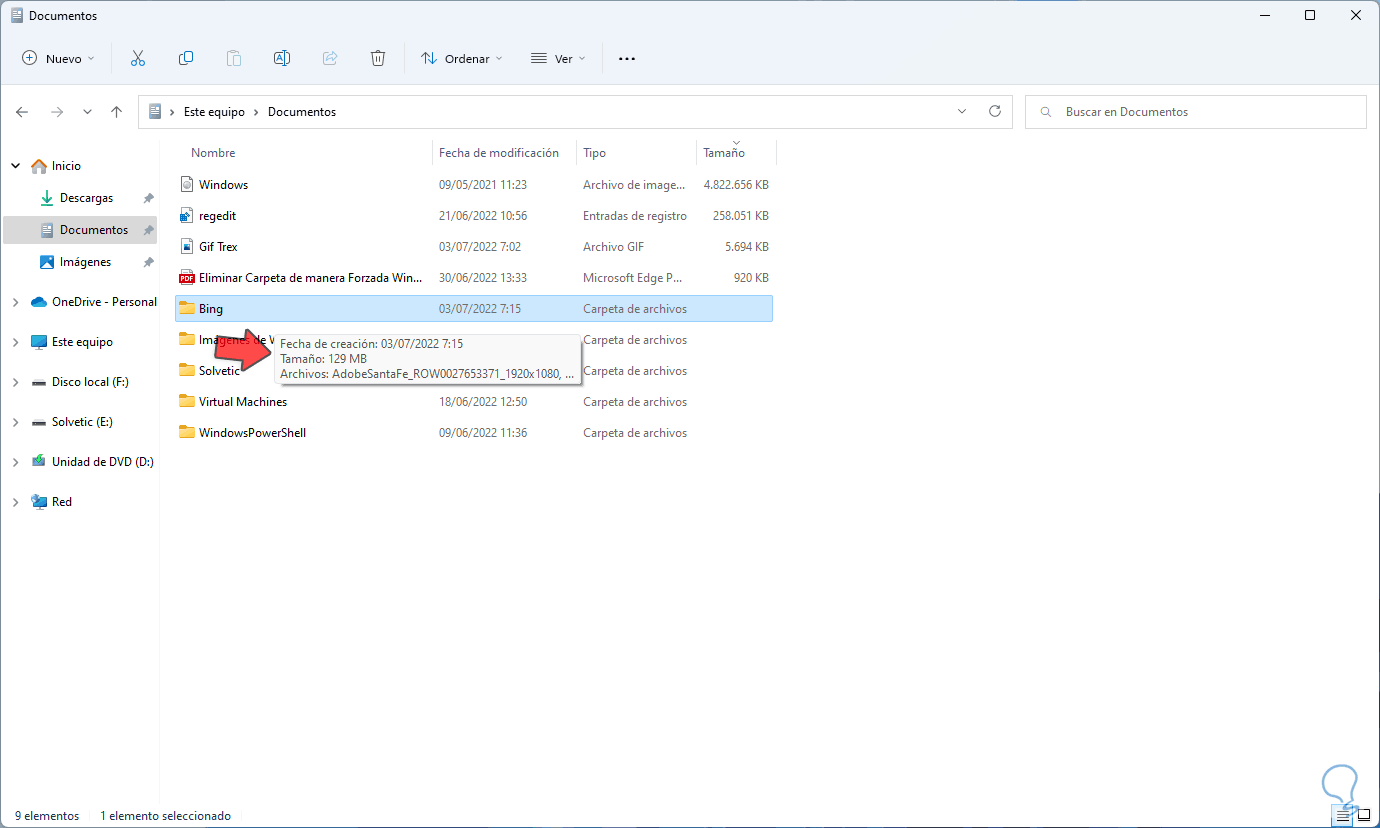Expand Disco local (F:) tree node
The width and height of the screenshot is (1380, 828).
(16, 382)
